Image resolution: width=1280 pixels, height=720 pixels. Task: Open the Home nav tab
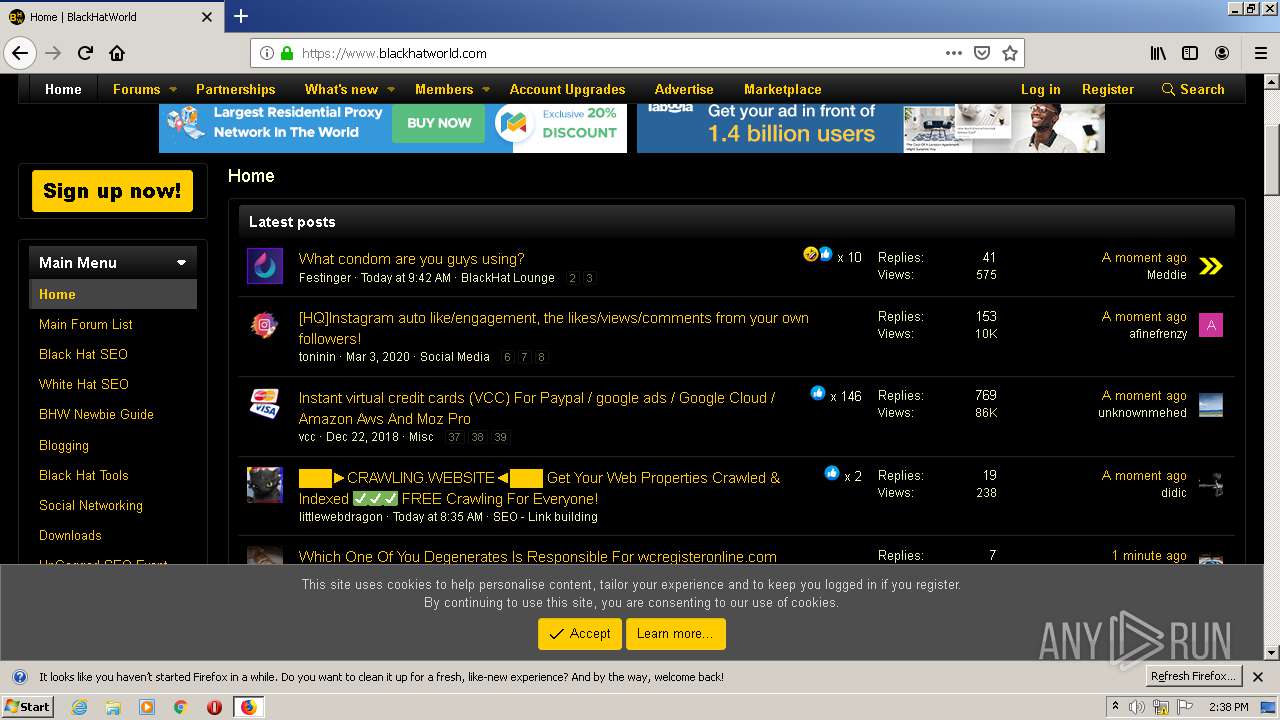click(63, 89)
